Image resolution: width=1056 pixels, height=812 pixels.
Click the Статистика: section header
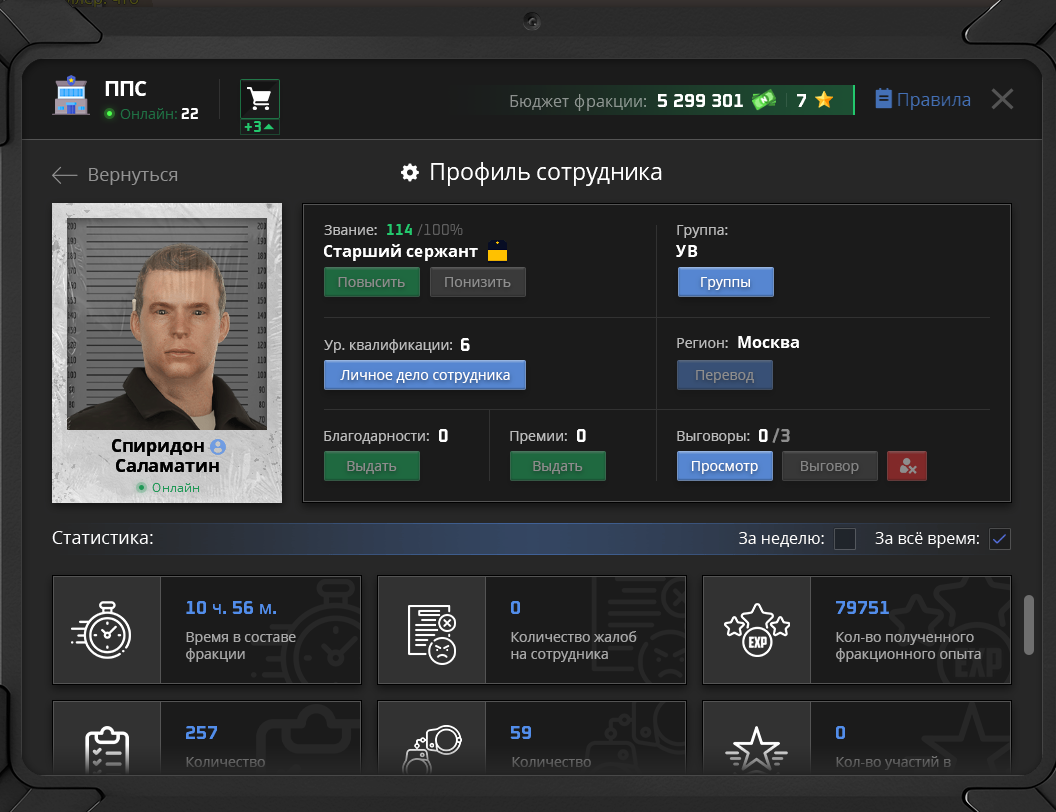pyautogui.click(x=102, y=539)
